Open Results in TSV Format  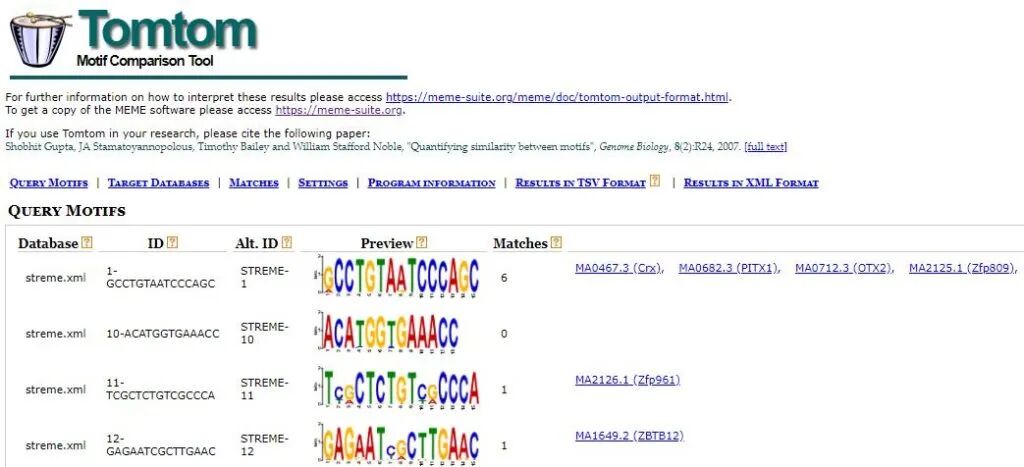click(x=581, y=183)
